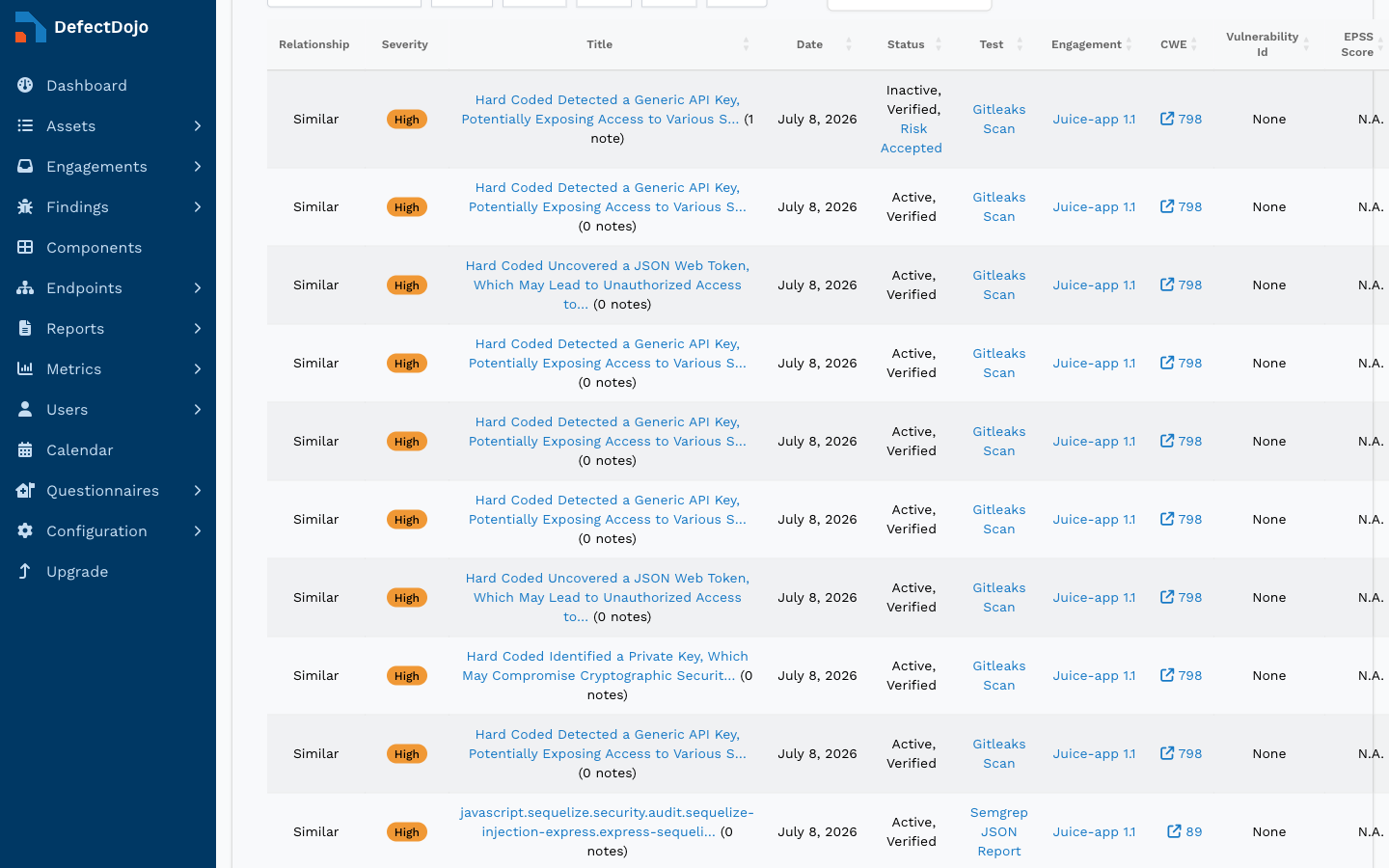Expand the Questionnaires submenu chevron
This screenshot has width=1389, height=868.
pos(198,490)
